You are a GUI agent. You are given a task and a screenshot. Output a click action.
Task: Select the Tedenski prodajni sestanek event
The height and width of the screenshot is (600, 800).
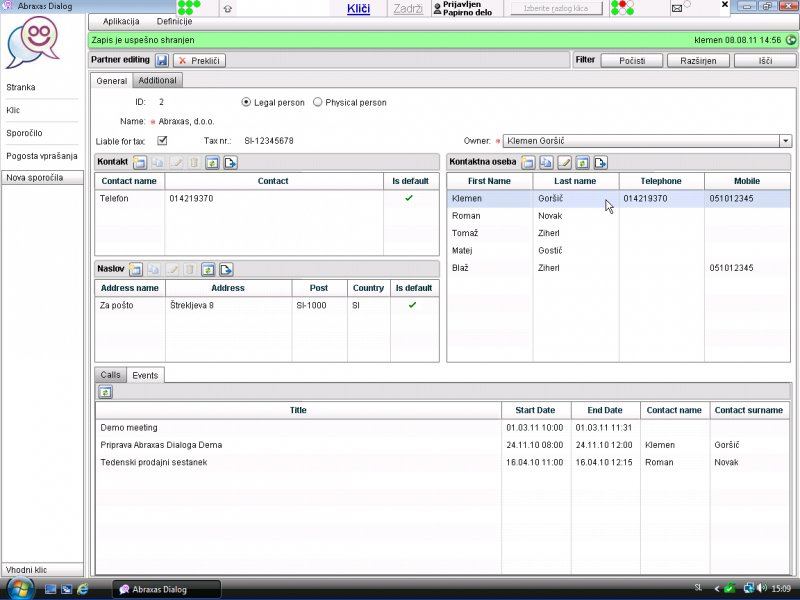click(443, 462)
